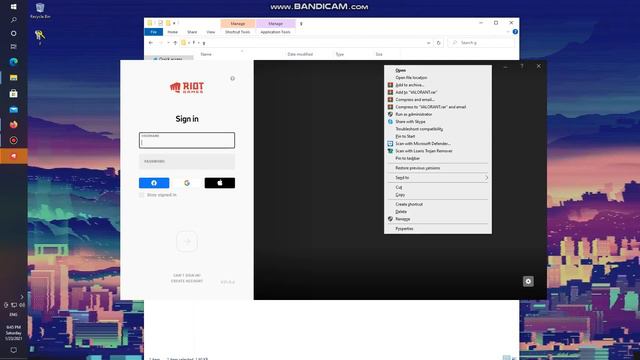Switch to Share ribbon tab
Viewport: 640px width, 360px height.
192,32
